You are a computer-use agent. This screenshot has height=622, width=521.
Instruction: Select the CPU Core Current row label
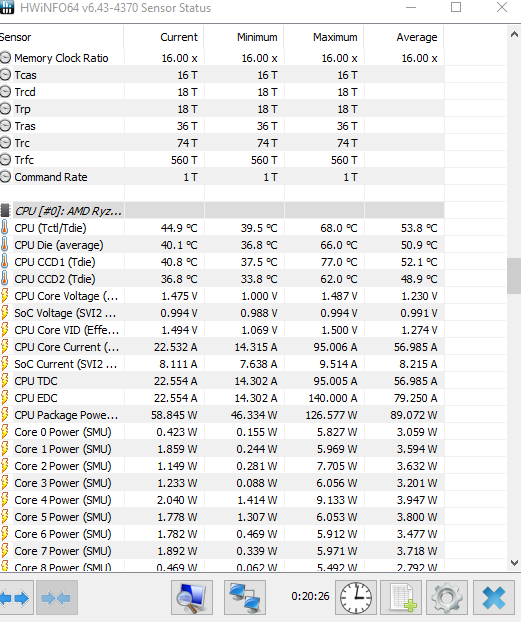[x=67, y=347]
